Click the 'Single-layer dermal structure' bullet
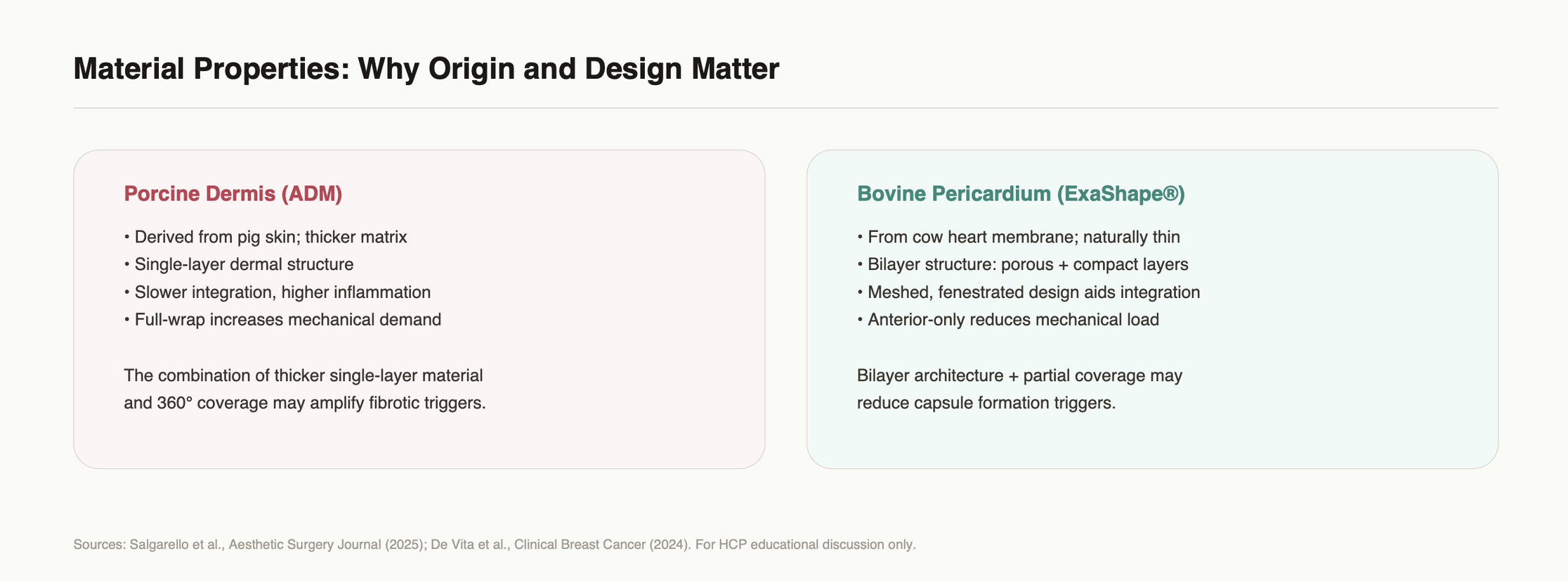The height and width of the screenshot is (582, 1568). (239, 264)
